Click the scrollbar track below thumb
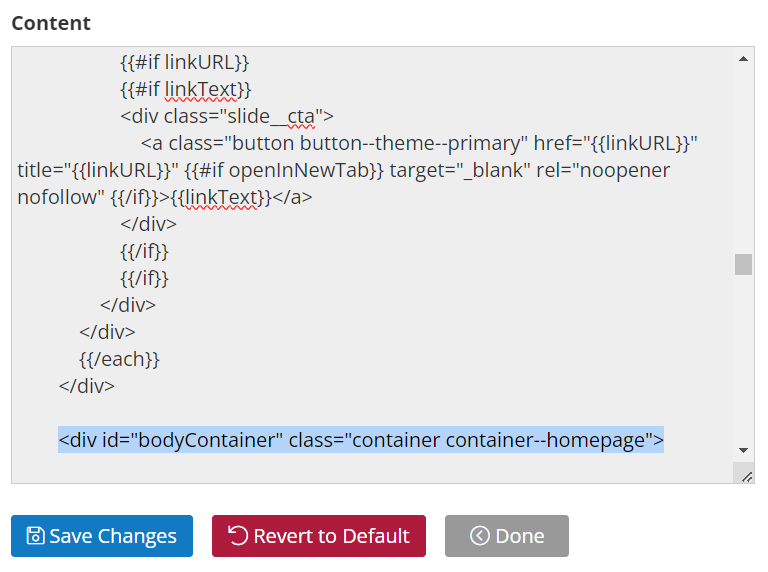This screenshot has width=768, height=572. [x=744, y=358]
